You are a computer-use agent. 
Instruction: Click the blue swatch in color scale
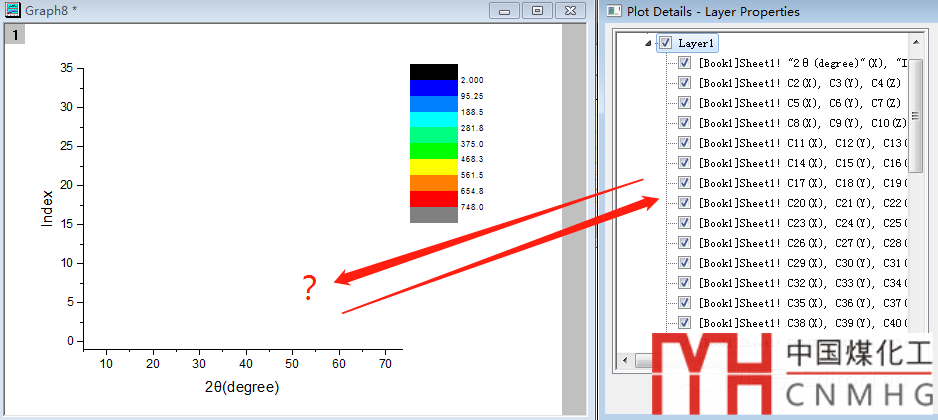click(433, 88)
